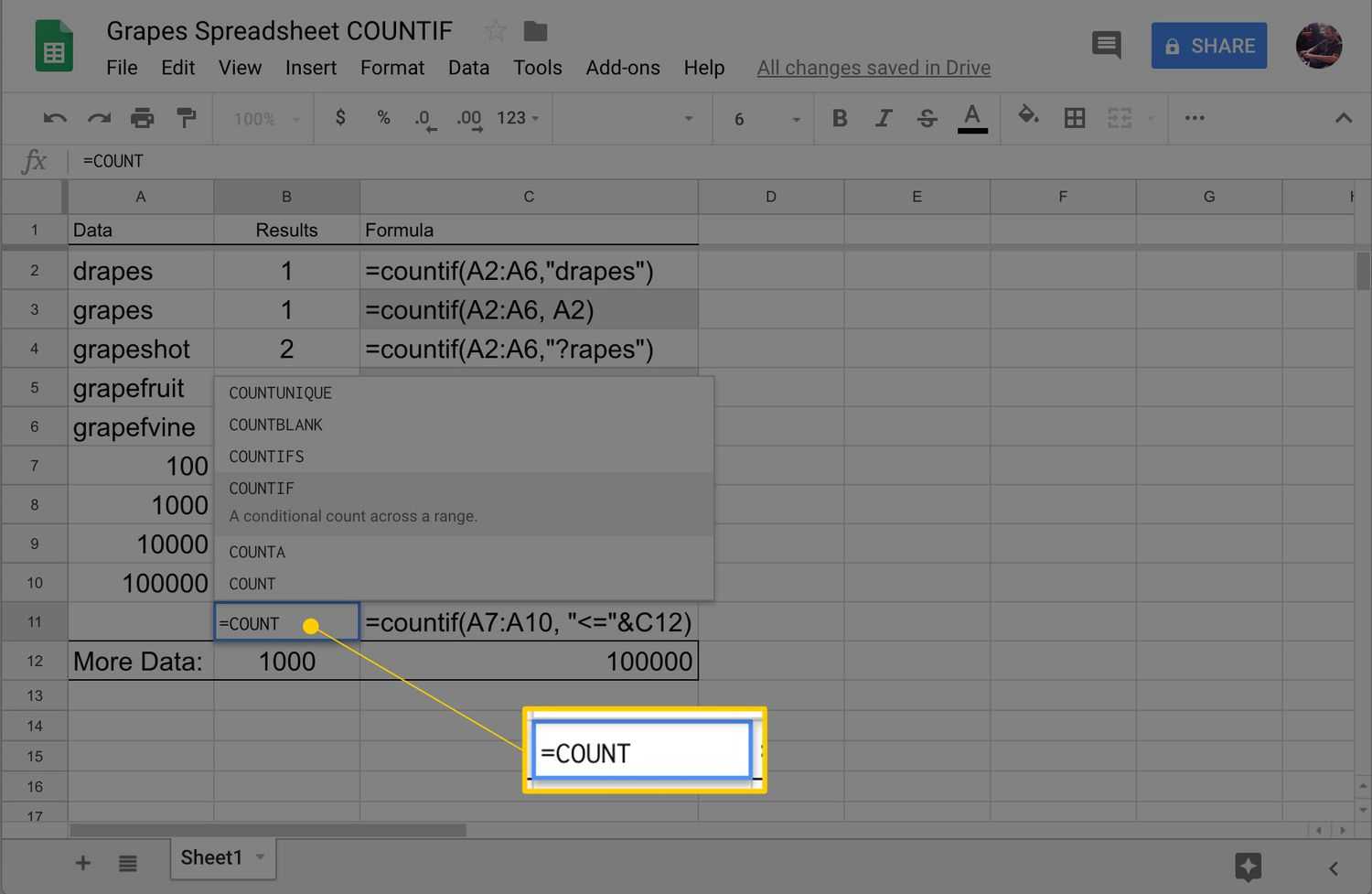Click cell B11 being edited with =COUNT

(286, 622)
